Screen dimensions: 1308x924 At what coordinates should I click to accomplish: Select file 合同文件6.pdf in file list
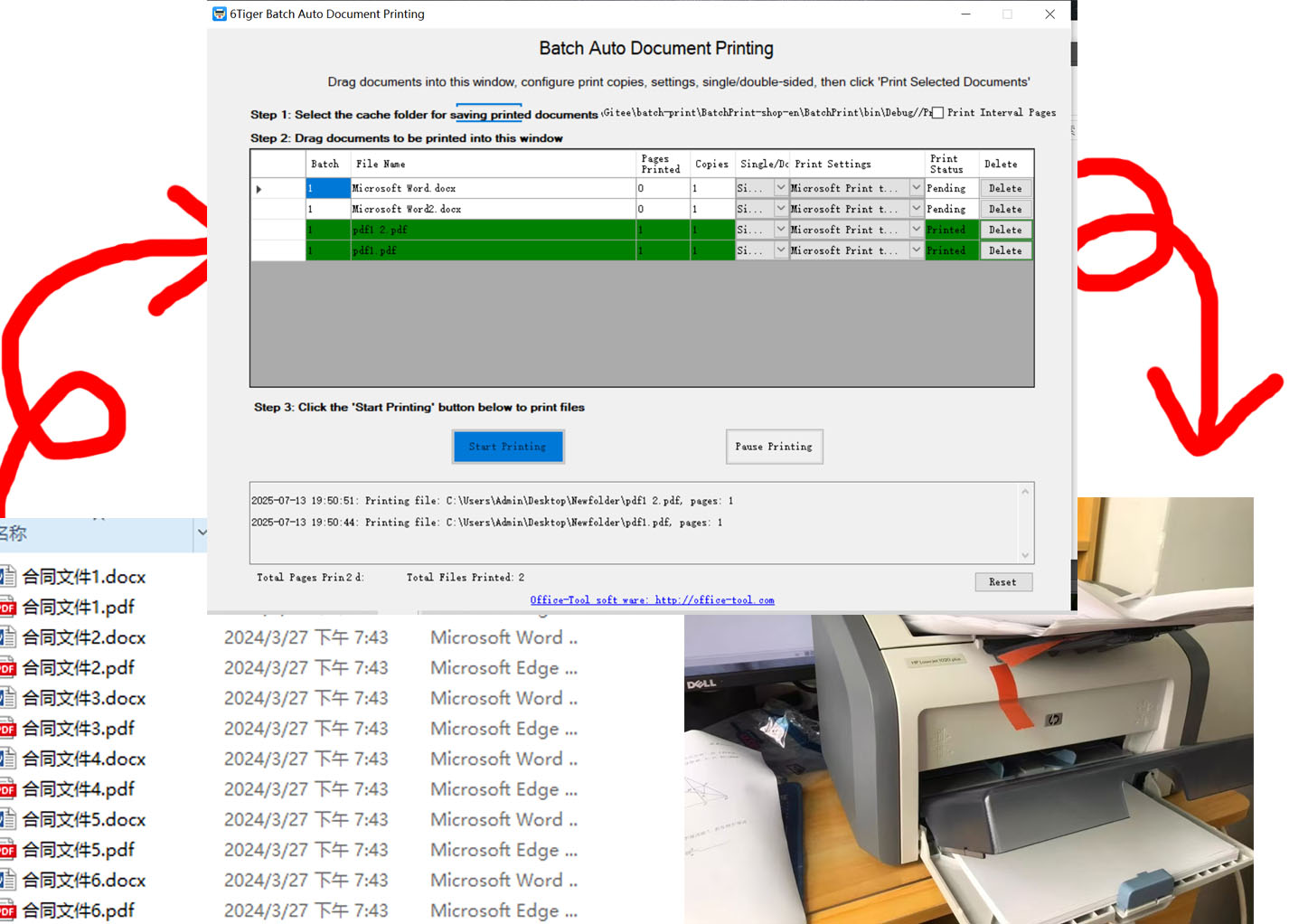click(x=78, y=910)
